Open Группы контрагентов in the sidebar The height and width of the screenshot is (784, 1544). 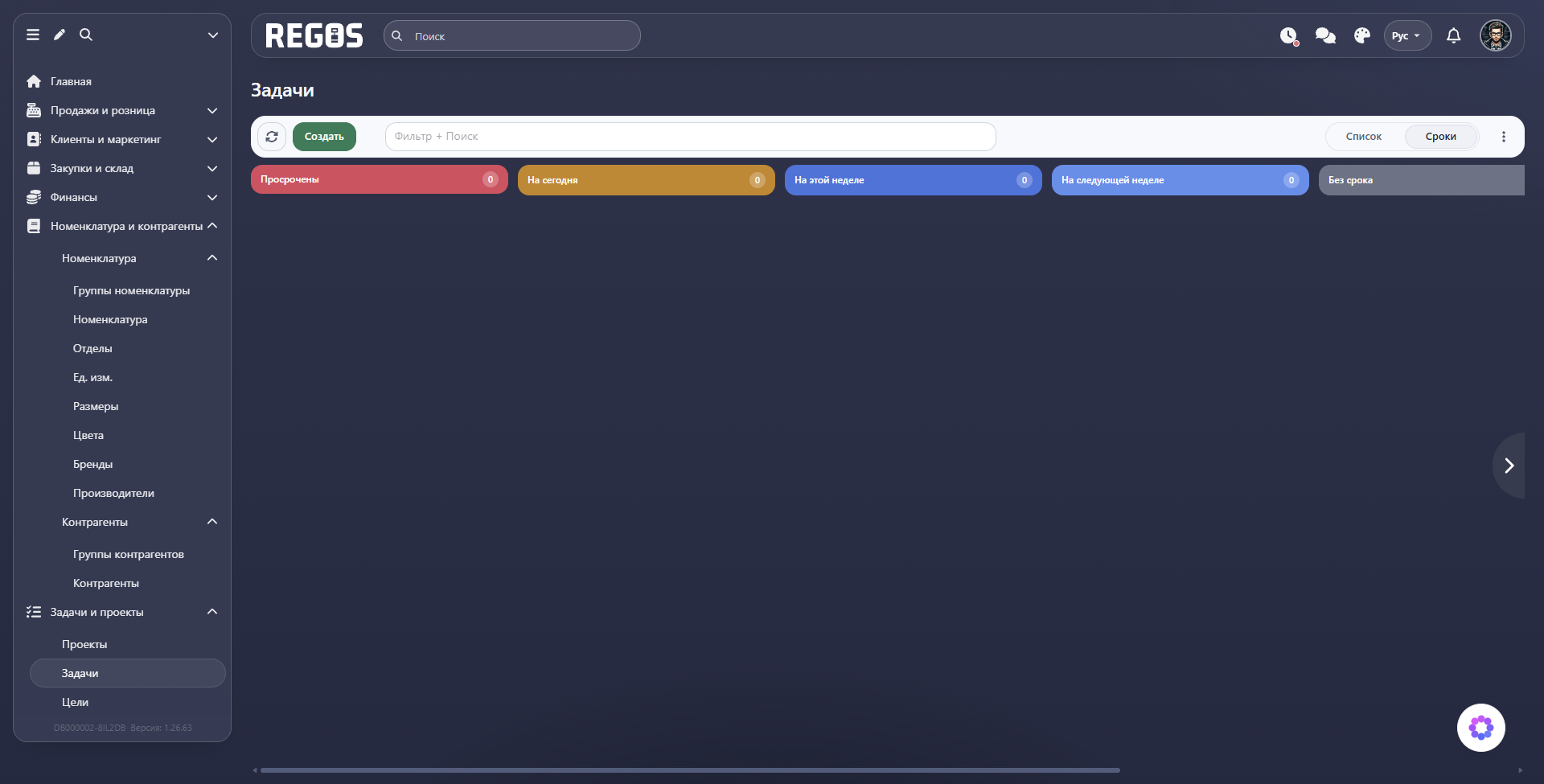[129, 554]
